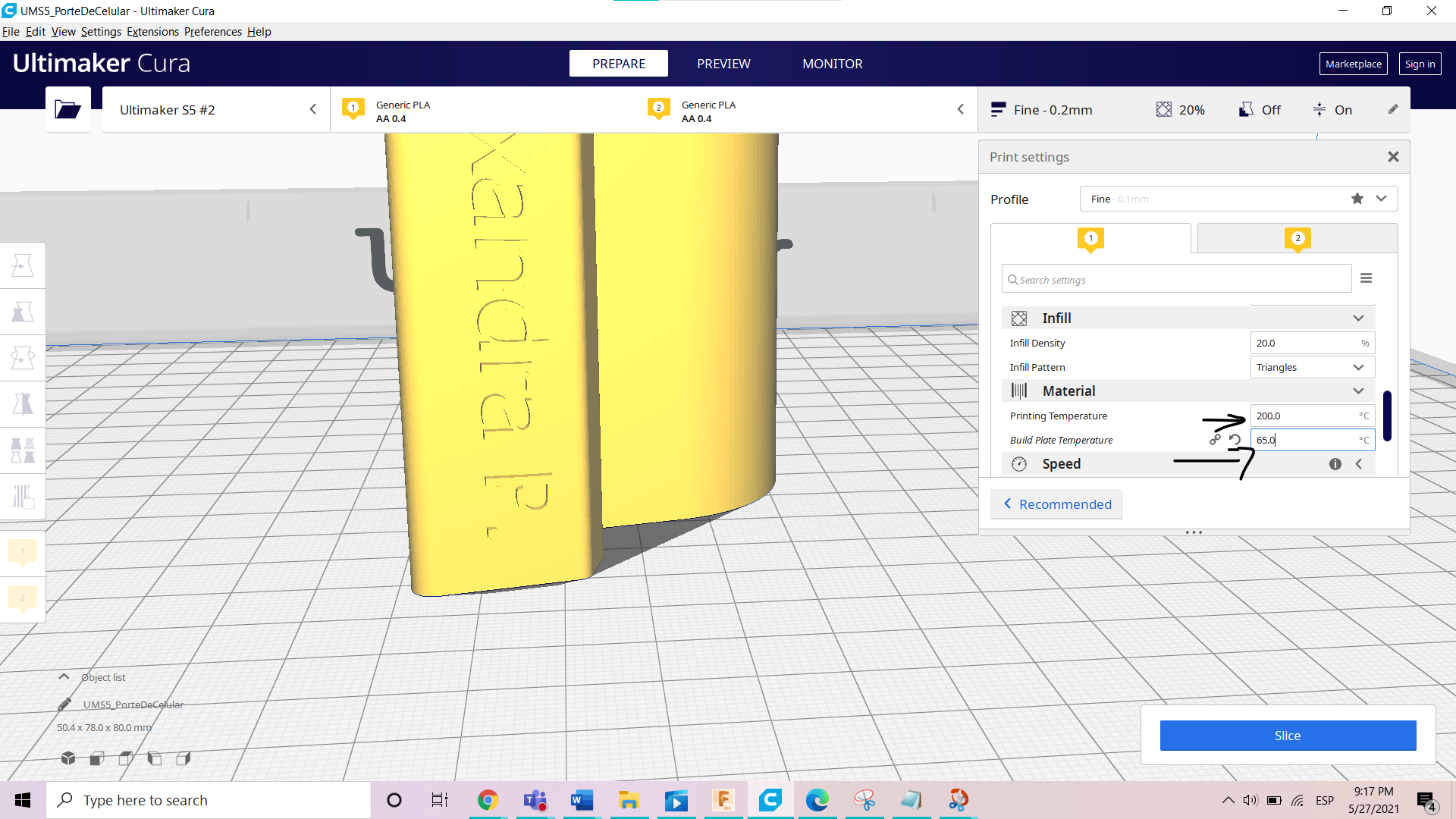Select extruder 1 button in left sidebar
This screenshot has height=819, width=1456.
tap(23, 553)
